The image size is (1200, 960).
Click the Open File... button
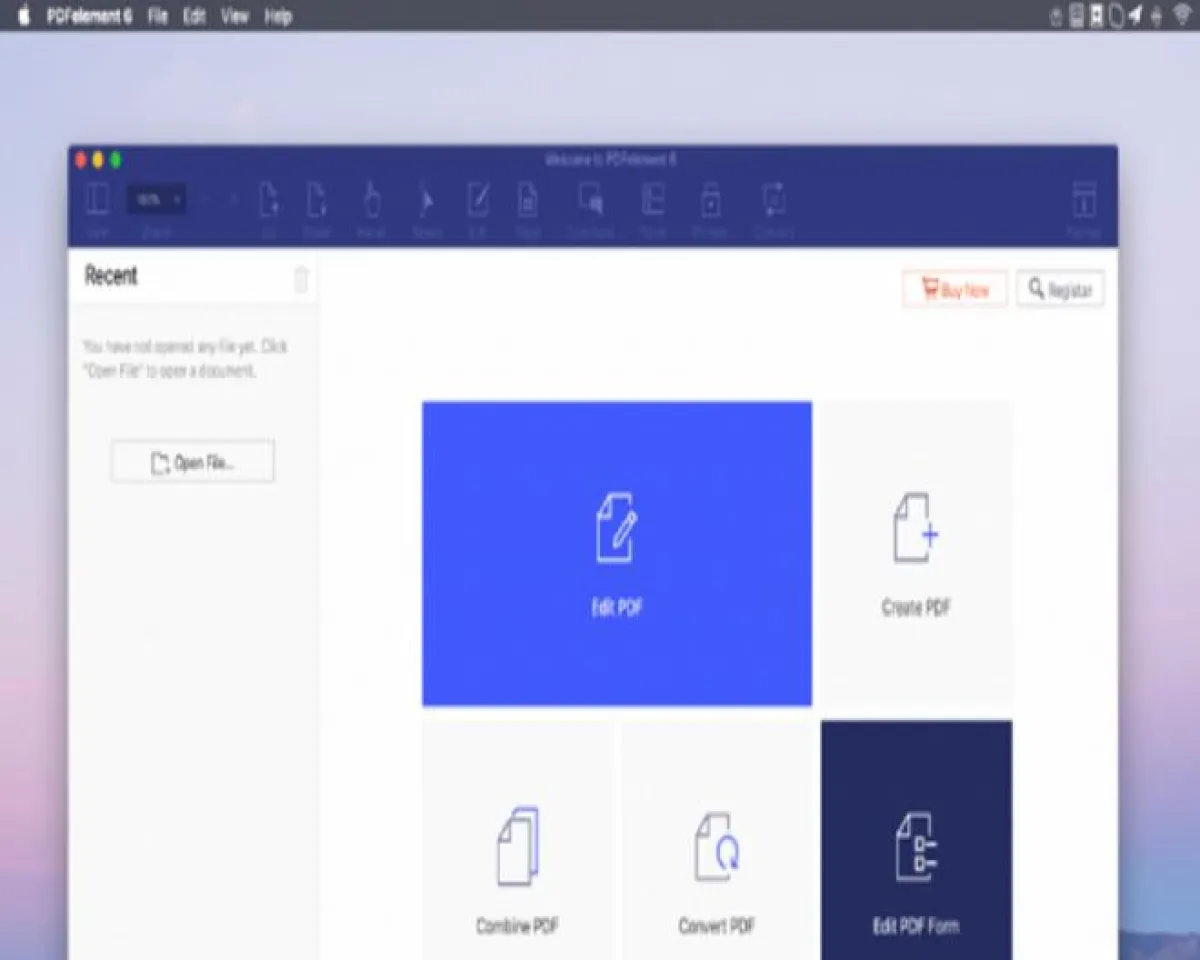coord(193,462)
